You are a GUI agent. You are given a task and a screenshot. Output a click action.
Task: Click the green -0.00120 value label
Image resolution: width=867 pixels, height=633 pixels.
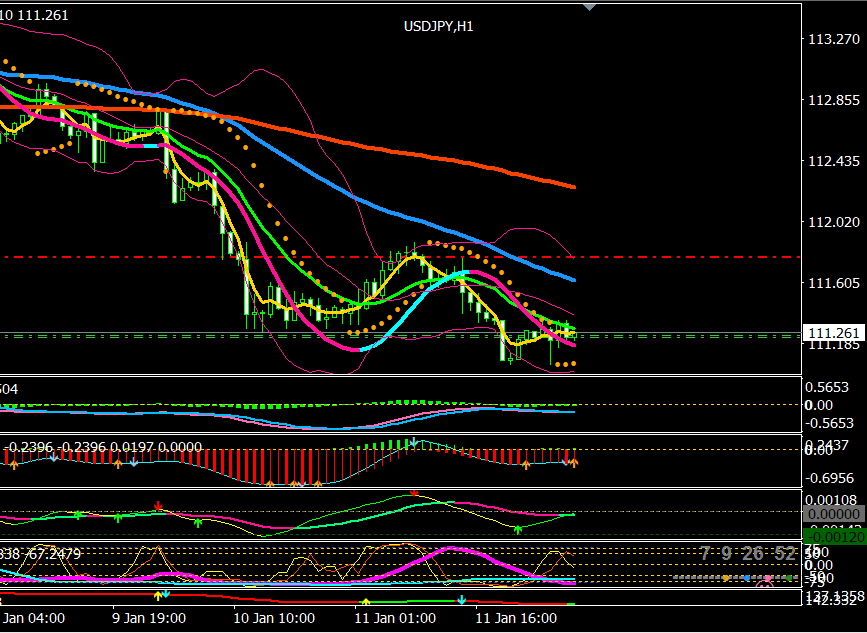click(834, 536)
